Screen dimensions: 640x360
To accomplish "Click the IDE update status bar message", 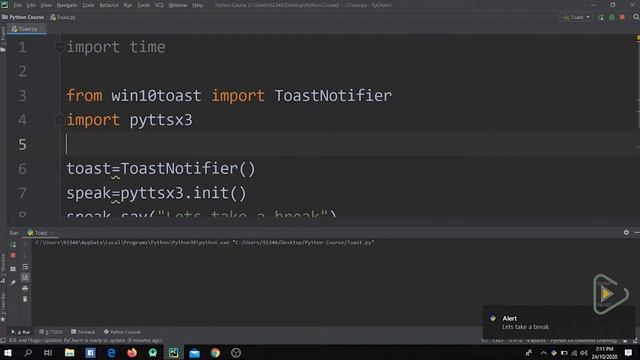I will tap(85, 340).
